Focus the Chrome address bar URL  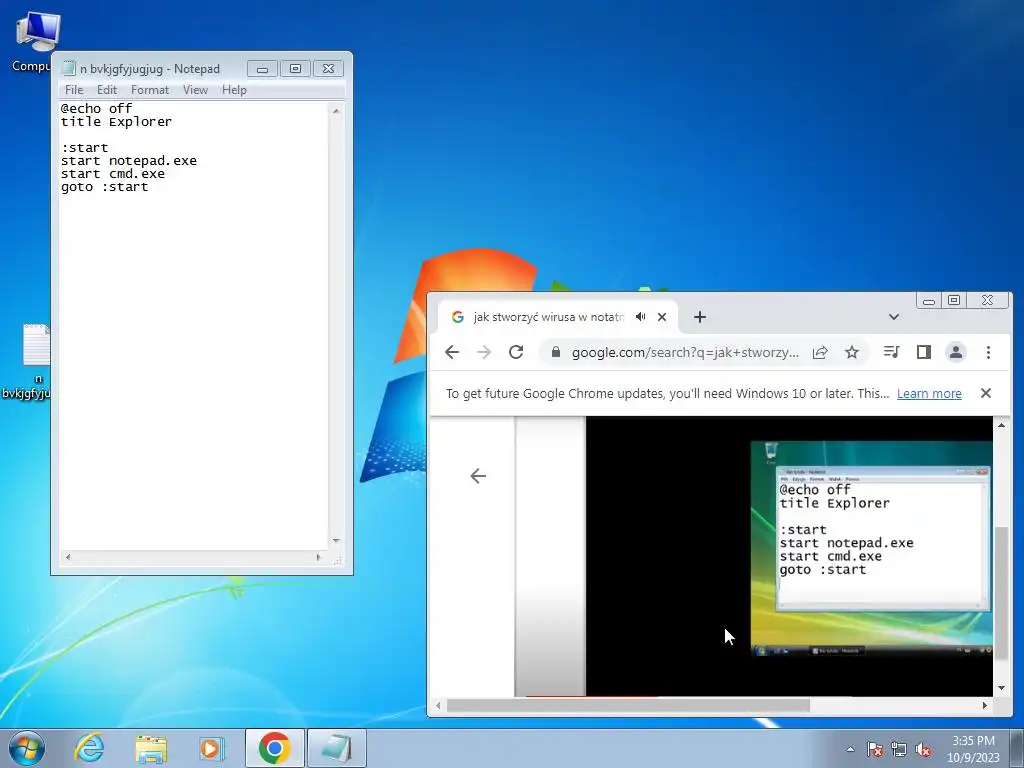(x=685, y=353)
